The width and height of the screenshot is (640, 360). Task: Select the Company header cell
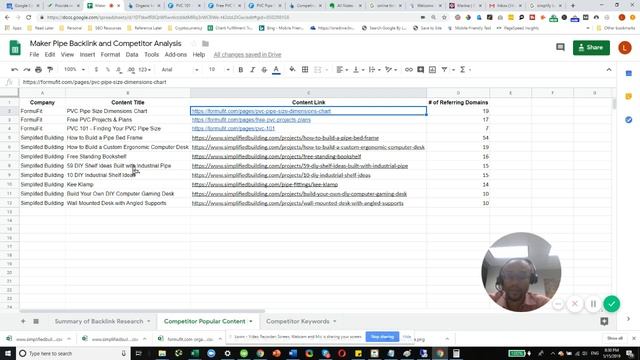(42, 102)
